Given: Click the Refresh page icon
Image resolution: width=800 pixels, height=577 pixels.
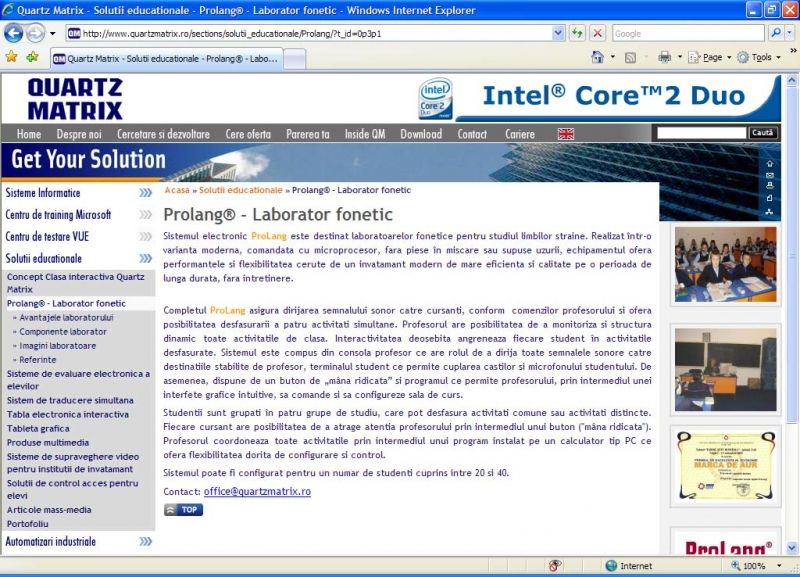Looking at the screenshot, I should pyautogui.click(x=578, y=33).
